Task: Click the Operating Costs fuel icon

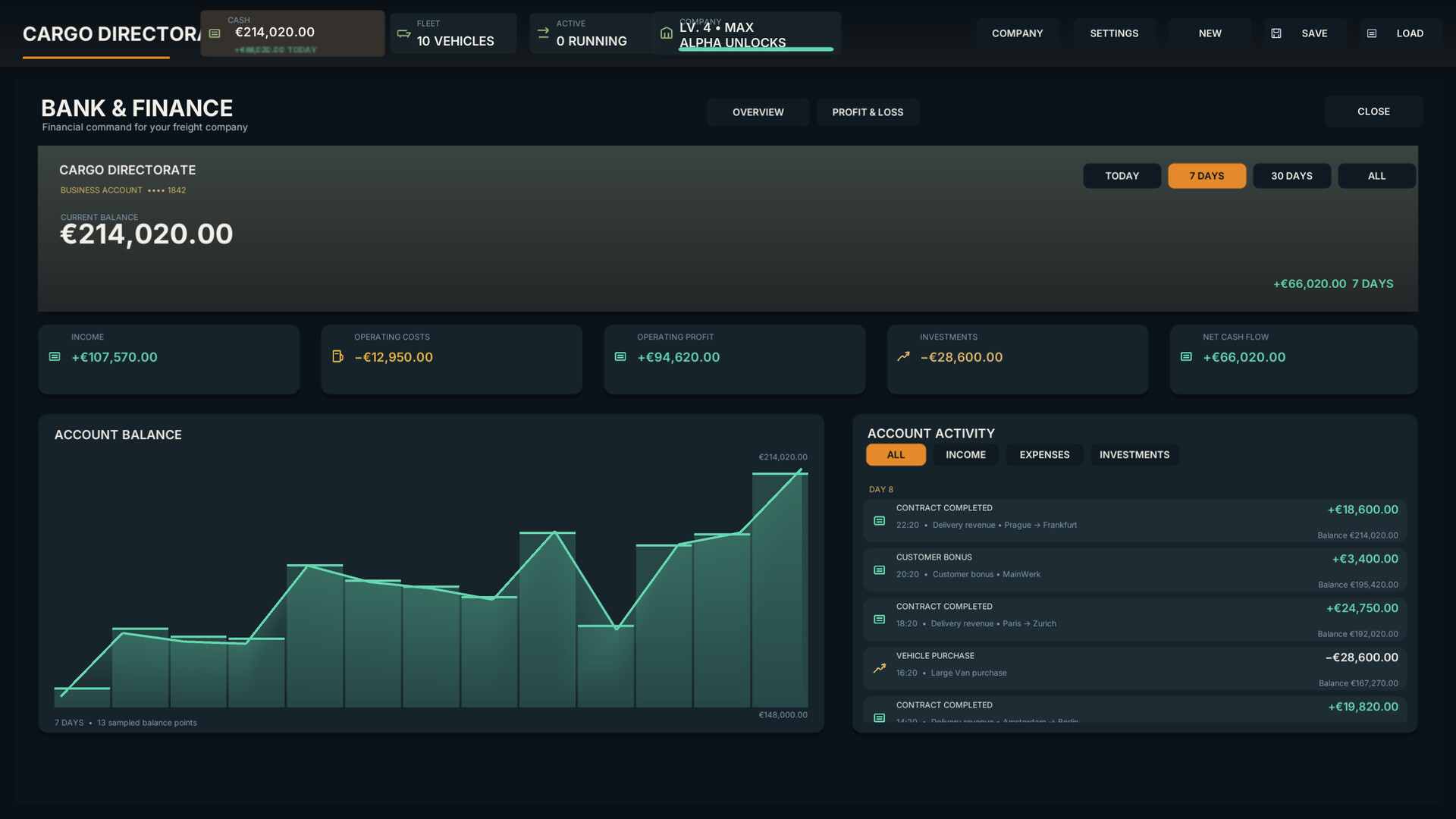Action: pyautogui.click(x=337, y=356)
